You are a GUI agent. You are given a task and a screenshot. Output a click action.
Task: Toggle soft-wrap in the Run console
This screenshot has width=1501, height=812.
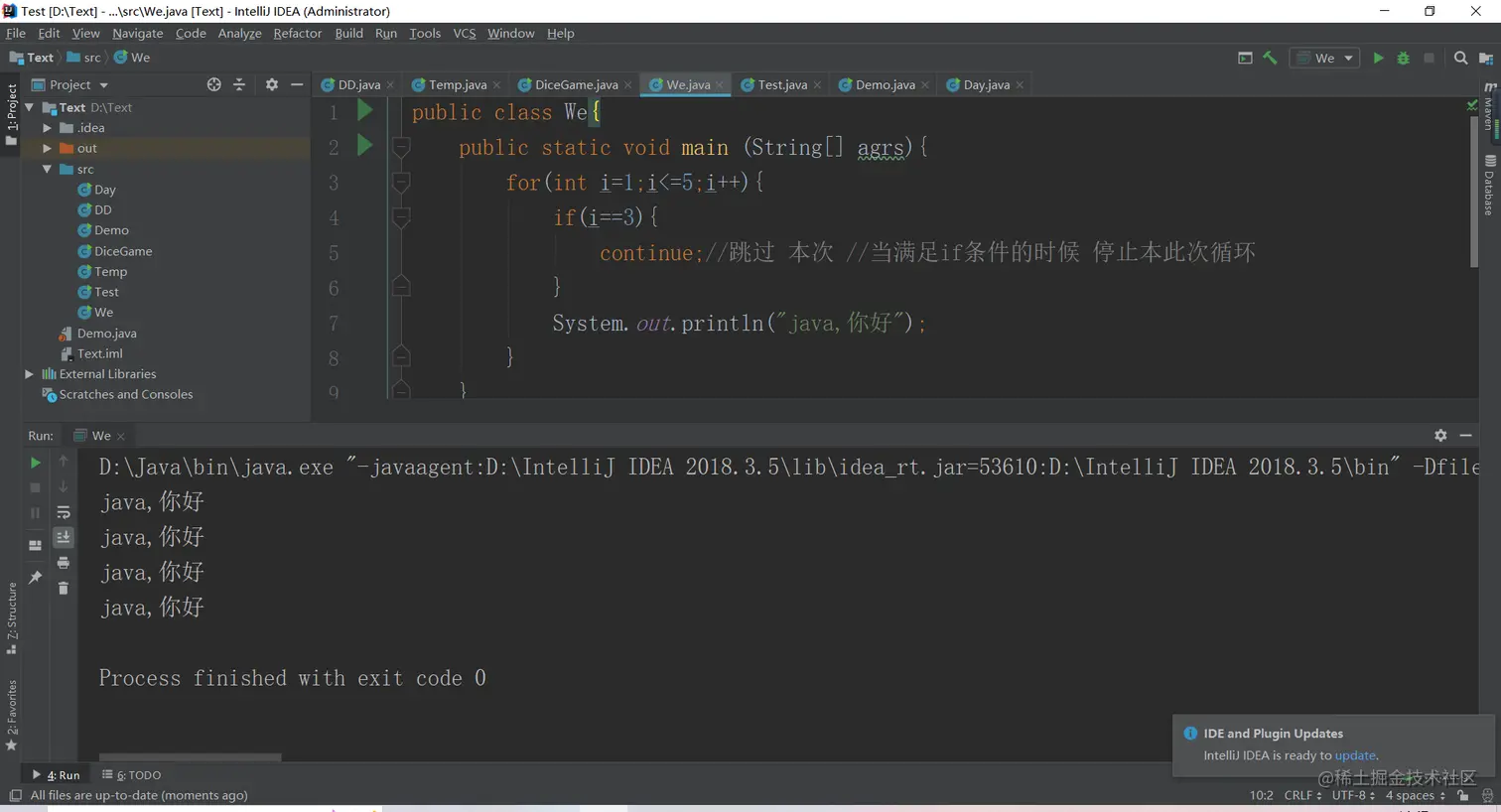[x=64, y=512]
